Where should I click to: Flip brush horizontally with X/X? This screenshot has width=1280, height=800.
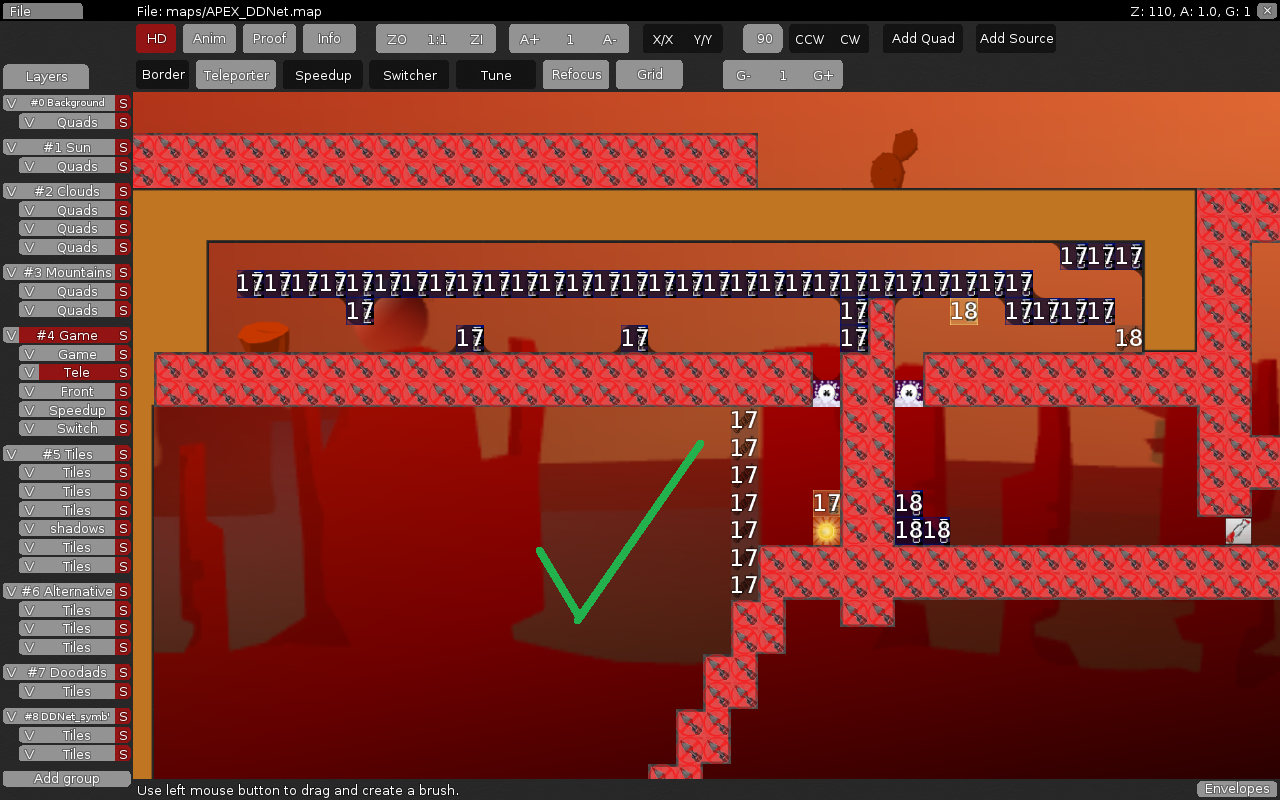point(662,39)
